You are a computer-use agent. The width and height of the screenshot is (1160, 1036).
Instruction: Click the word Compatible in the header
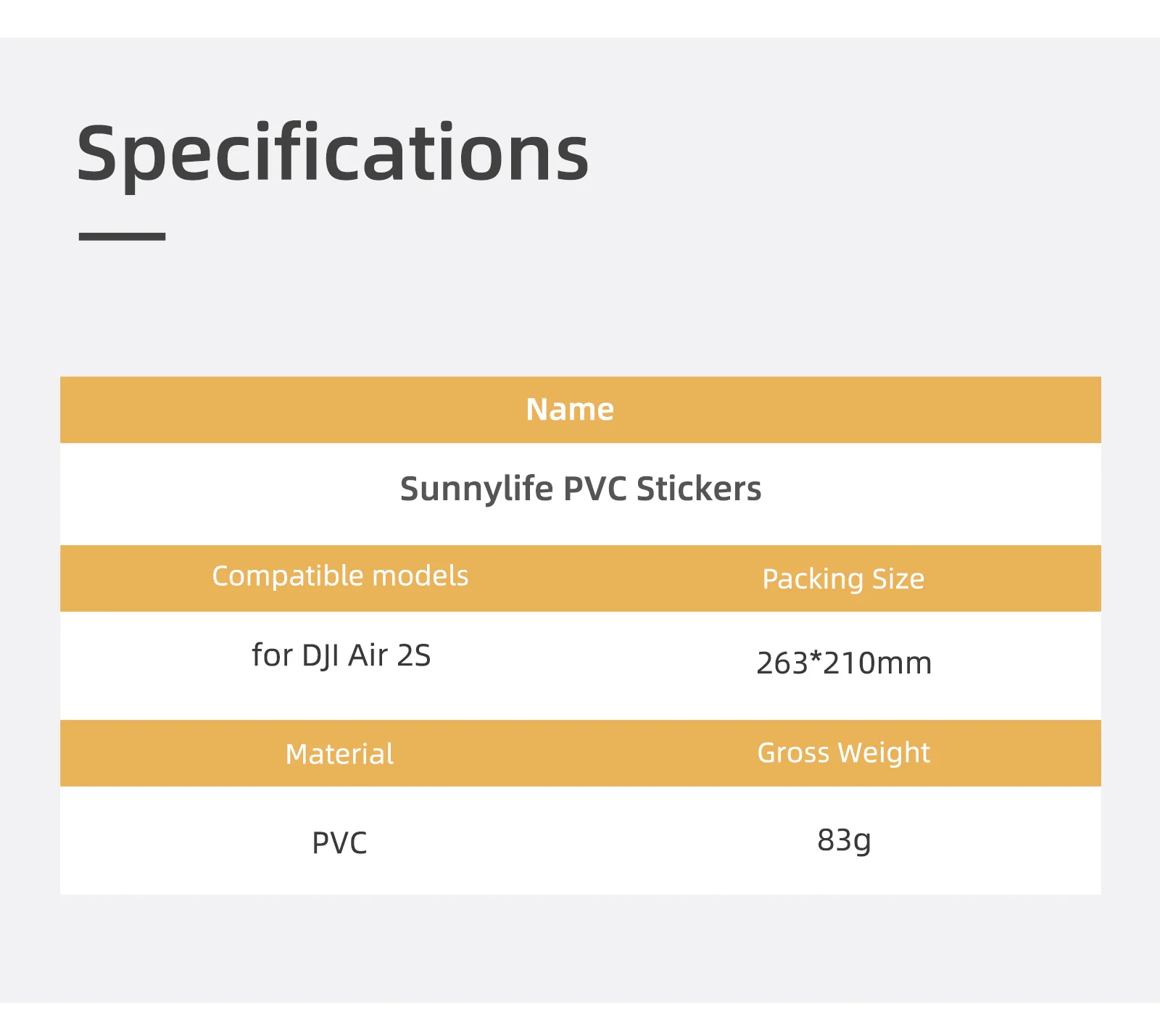[x=287, y=576]
